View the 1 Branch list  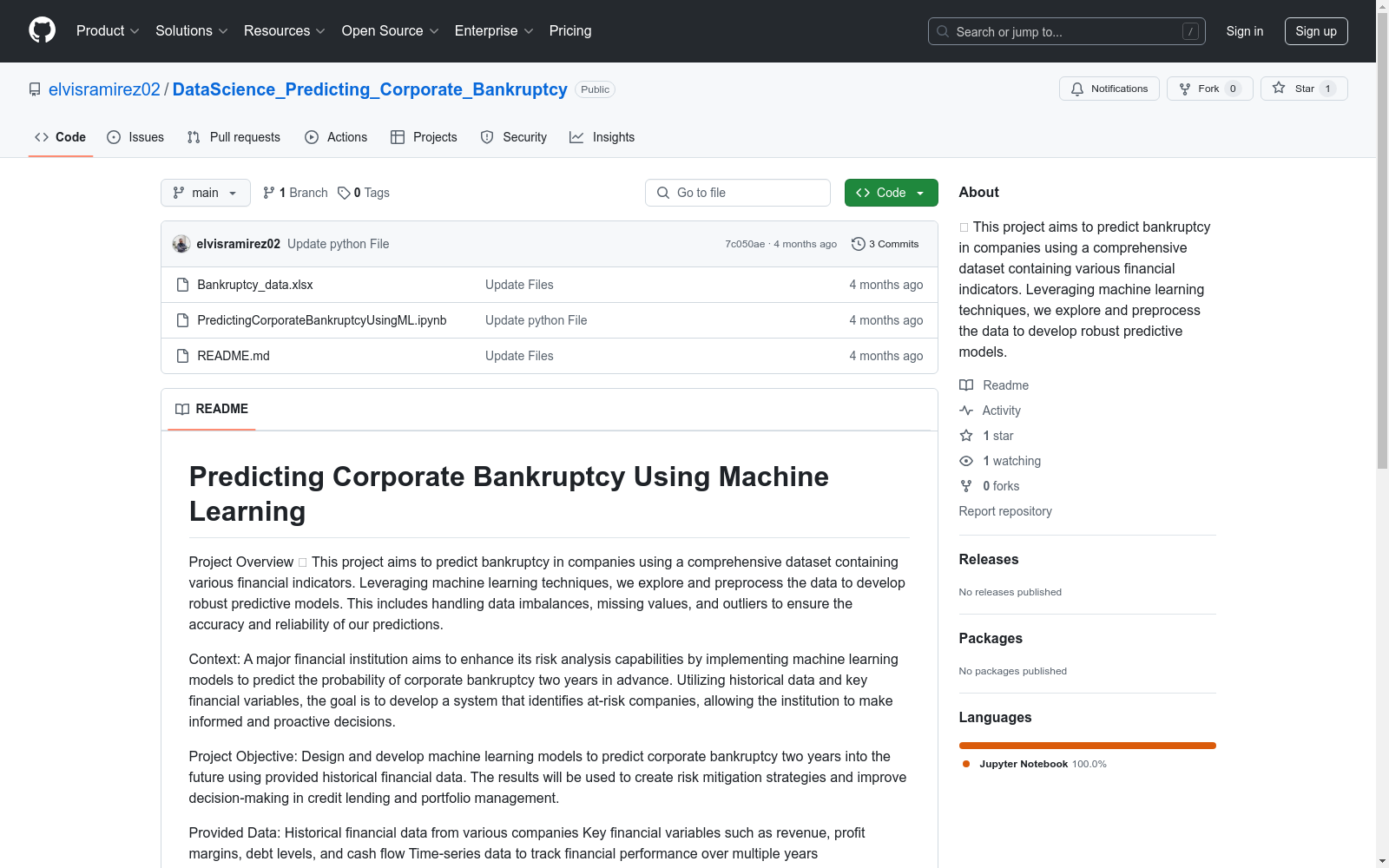(295, 193)
